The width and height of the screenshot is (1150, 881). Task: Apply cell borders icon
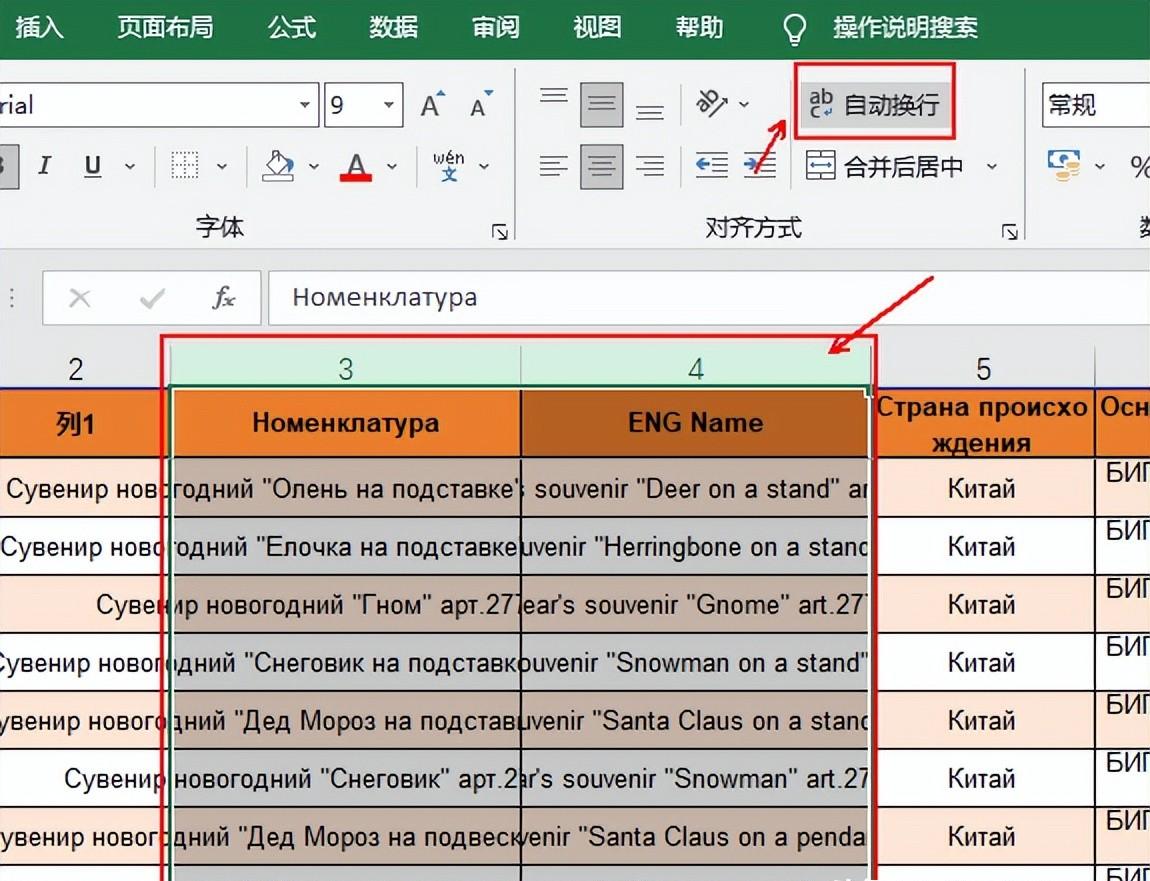pyautogui.click(x=184, y=166)
